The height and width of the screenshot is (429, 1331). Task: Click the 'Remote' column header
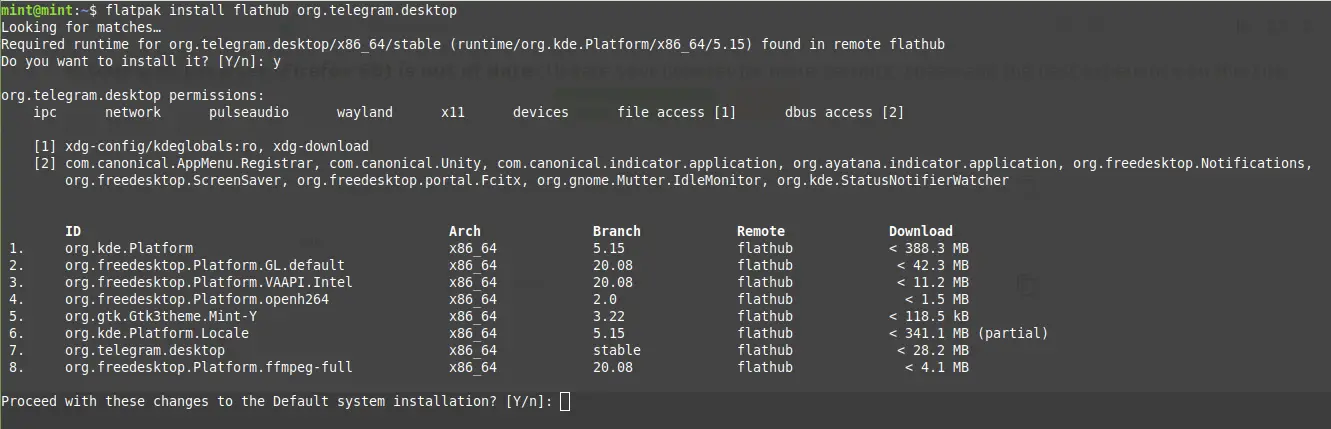(761, 231)
